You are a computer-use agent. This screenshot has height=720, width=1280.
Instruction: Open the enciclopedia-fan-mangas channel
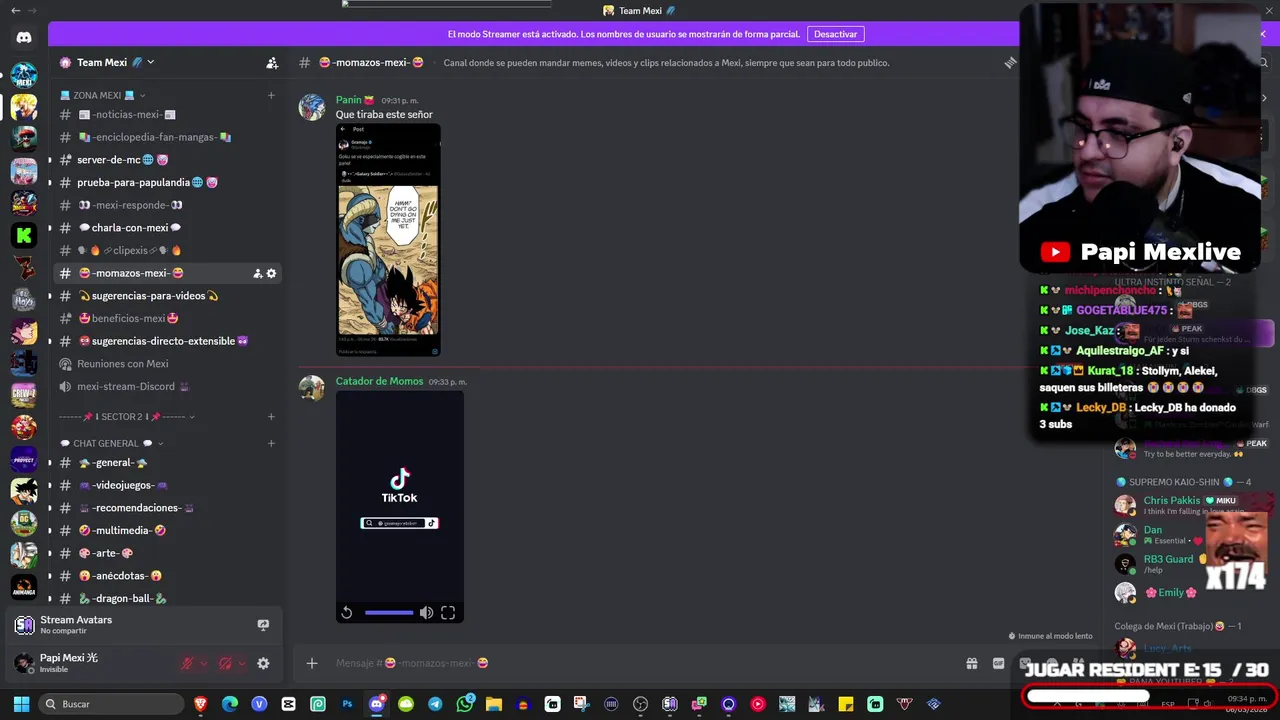tap(168, 137)
